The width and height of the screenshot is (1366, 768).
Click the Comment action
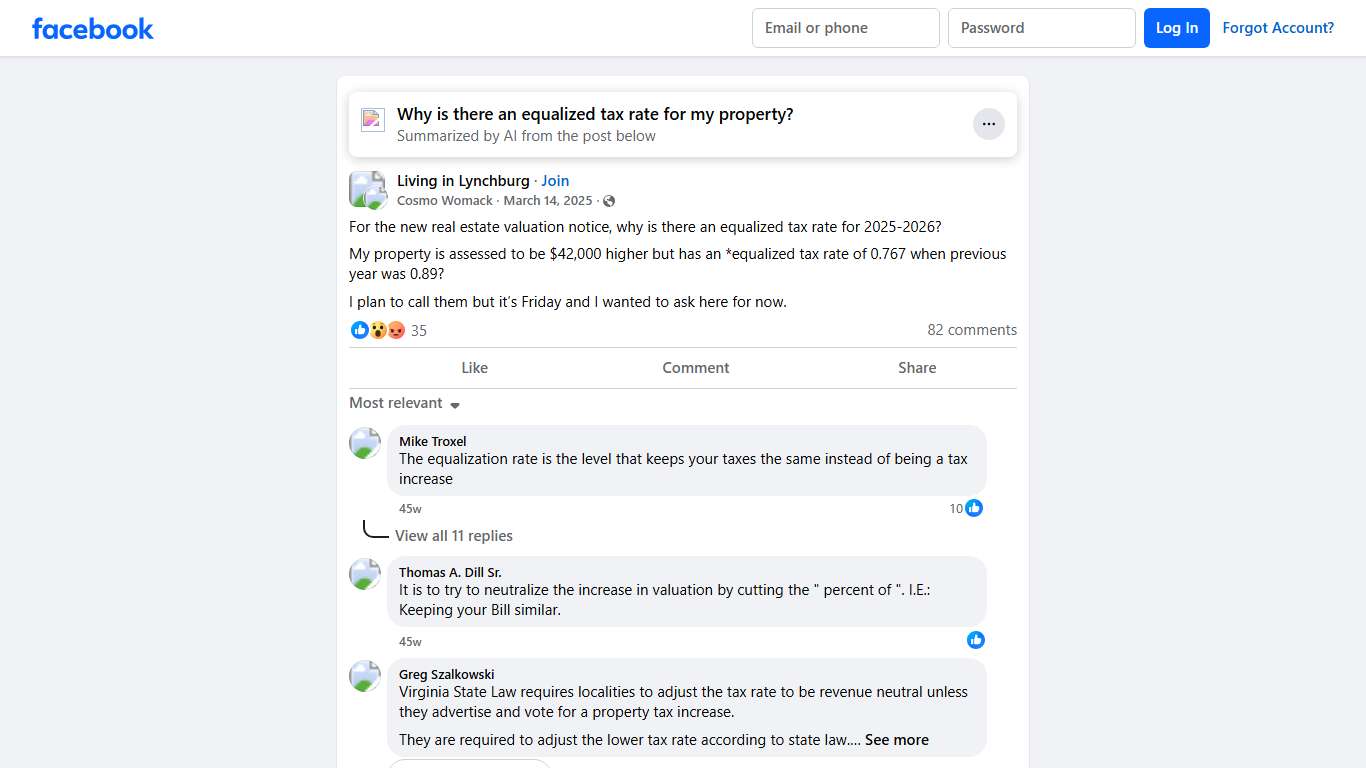(x=696, y=368)
